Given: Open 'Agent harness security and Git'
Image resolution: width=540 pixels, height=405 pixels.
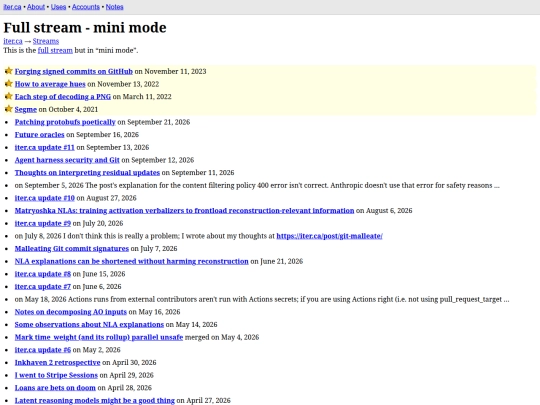Looking at the screenshot, I should (x=67, y=160).
